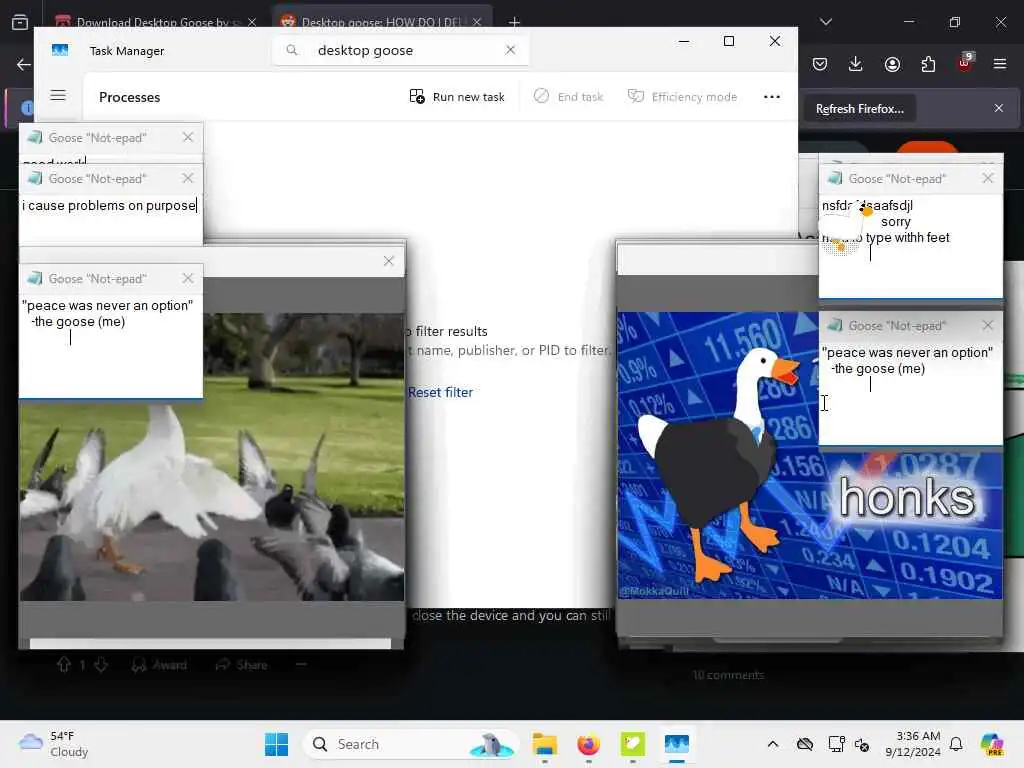Open the Firefox application menu
Image resolution: width=1024 pixels, height=768 pixels.
pyautogui.click(x=1000, y=64)
